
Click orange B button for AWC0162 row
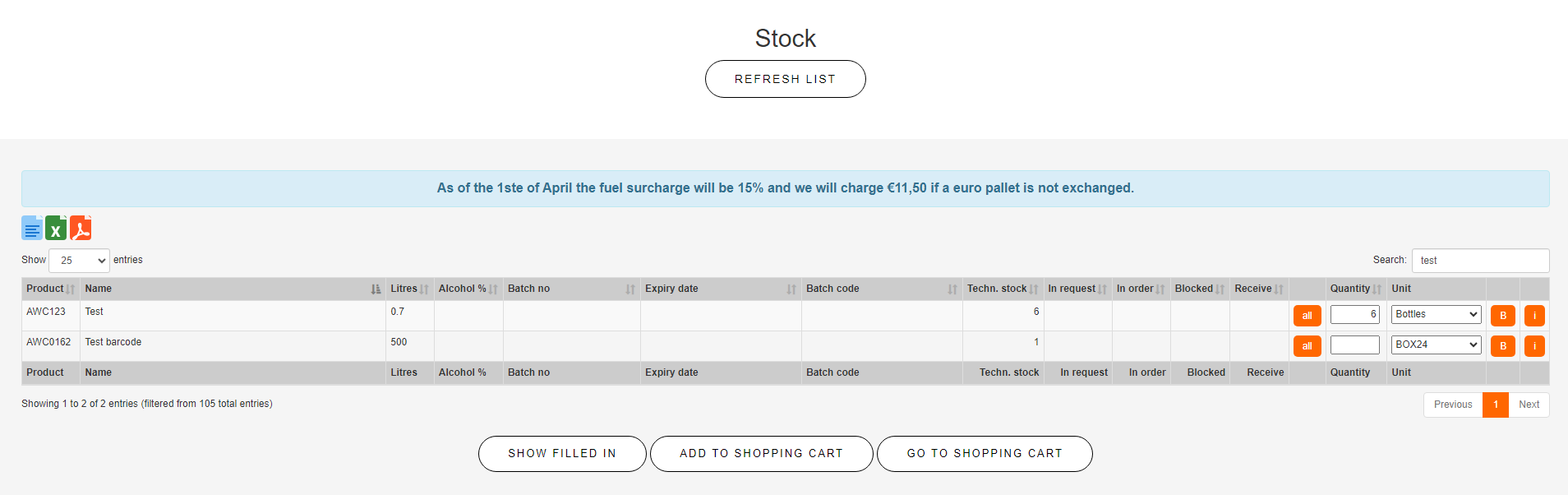1502,346
